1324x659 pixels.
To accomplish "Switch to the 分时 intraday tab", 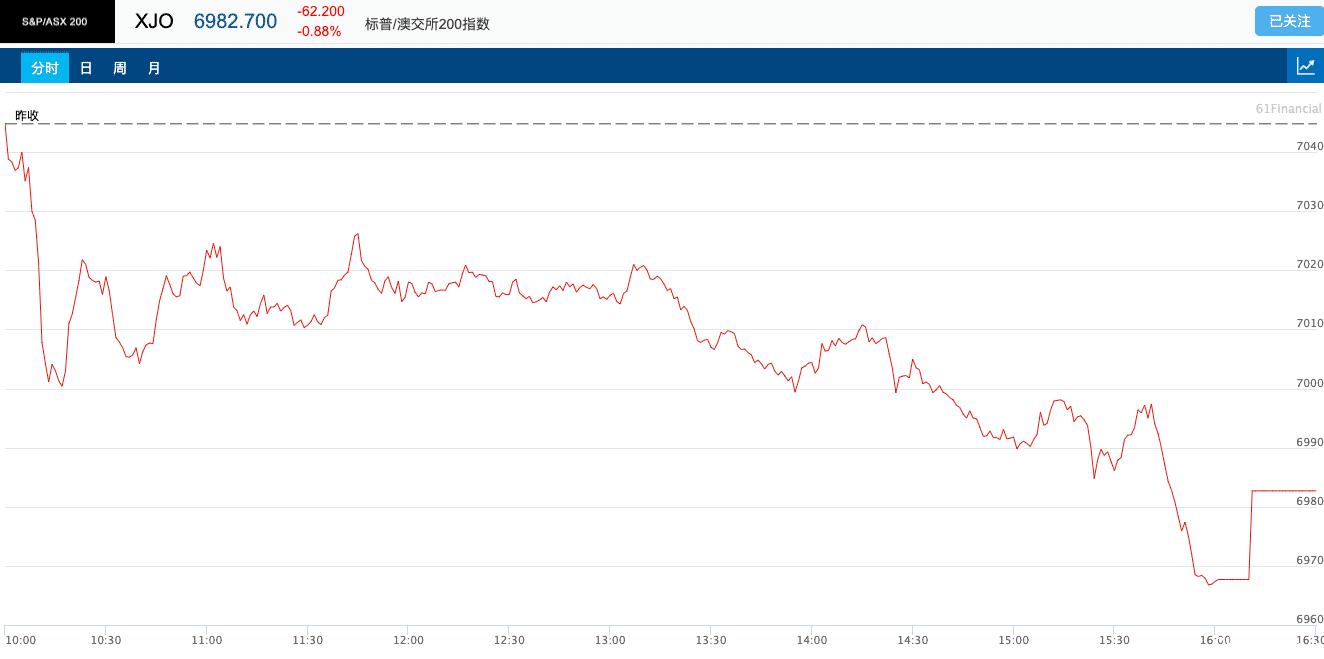I will coord(45,68).
